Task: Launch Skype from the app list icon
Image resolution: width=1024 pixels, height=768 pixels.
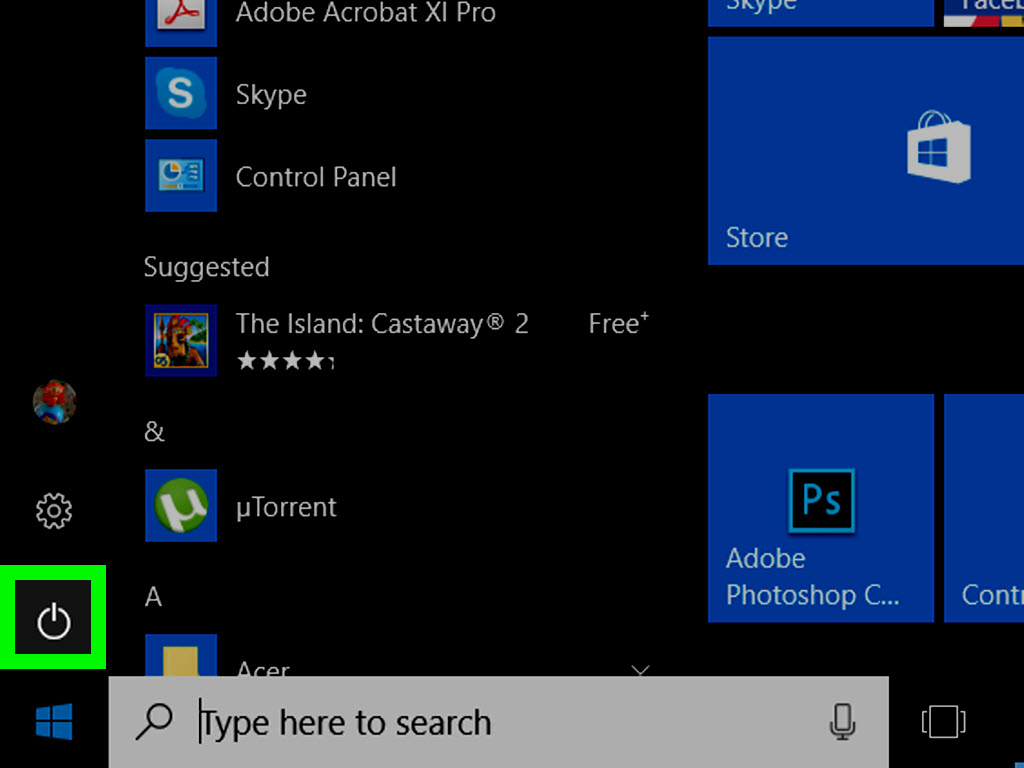Action: [181, 93]
